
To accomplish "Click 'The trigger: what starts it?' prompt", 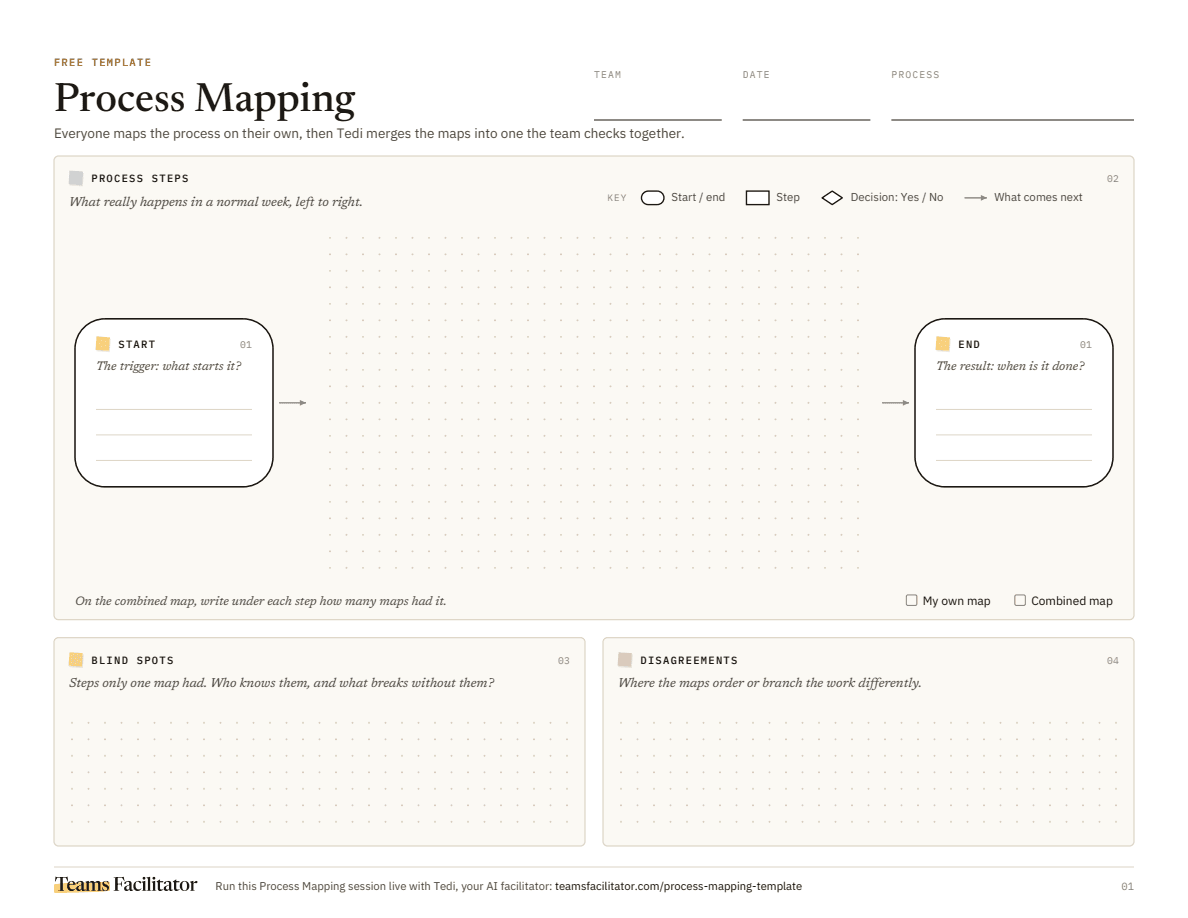I will 169,366.
